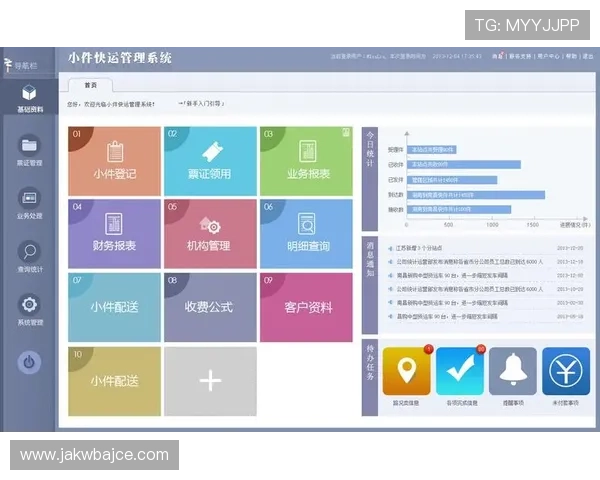Open tile 06 明细查询
Image resolution: width=600 pixels, height=480 pixels.
(306, 233)
